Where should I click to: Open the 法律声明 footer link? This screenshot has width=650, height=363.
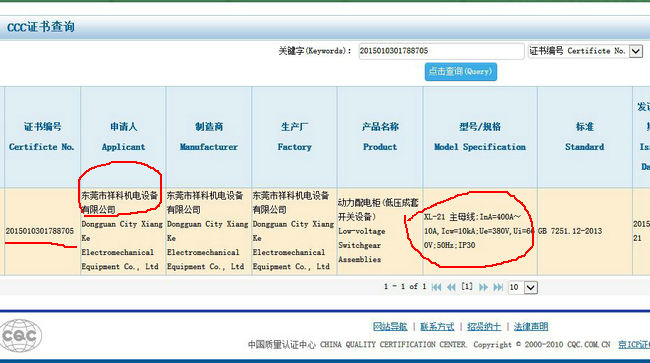point(531,327)
